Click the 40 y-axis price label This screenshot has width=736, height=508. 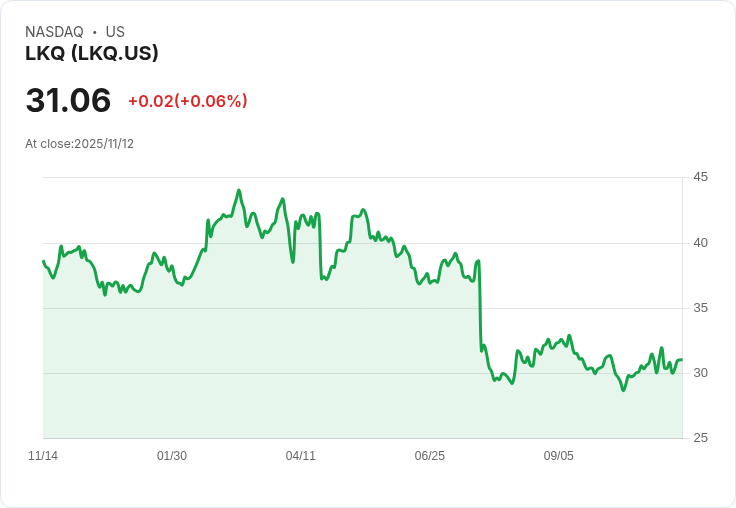pyautogui.click(x=701, y=243)
